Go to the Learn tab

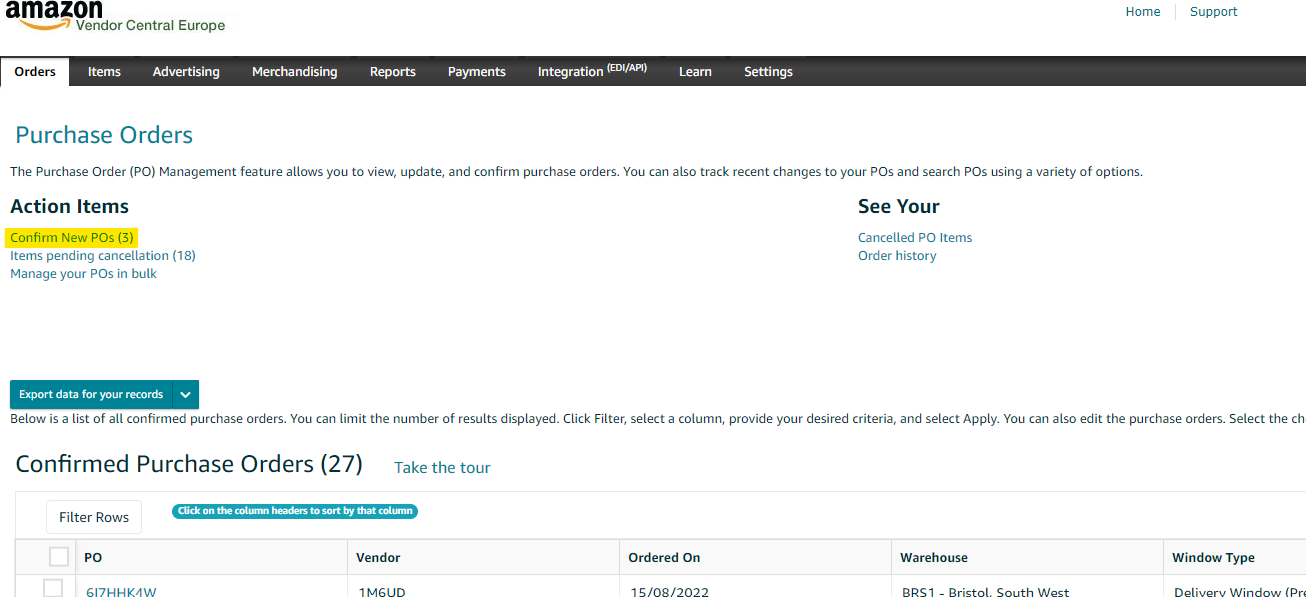(x=695, y=72)
